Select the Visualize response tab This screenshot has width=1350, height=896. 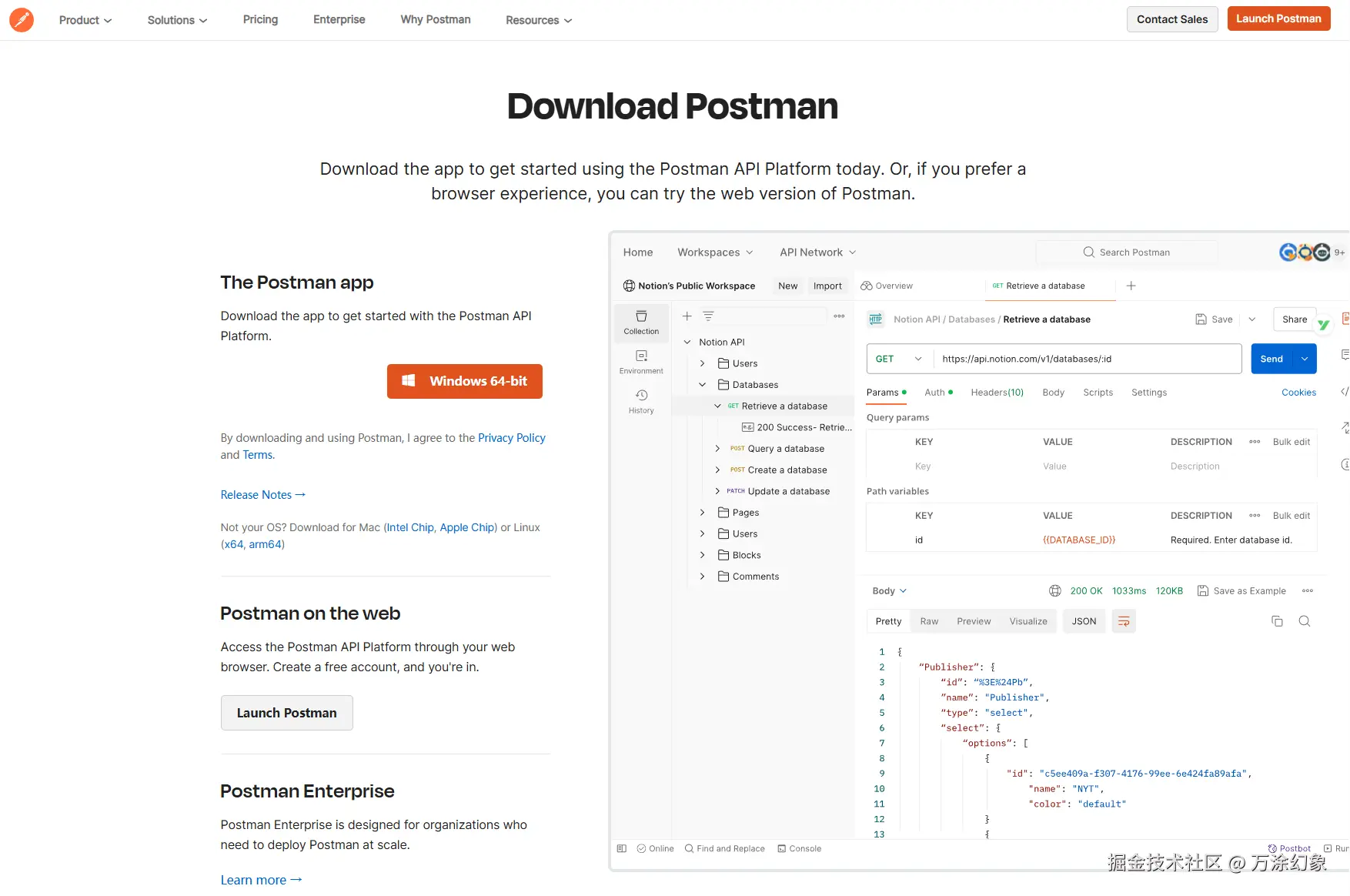1028,621
